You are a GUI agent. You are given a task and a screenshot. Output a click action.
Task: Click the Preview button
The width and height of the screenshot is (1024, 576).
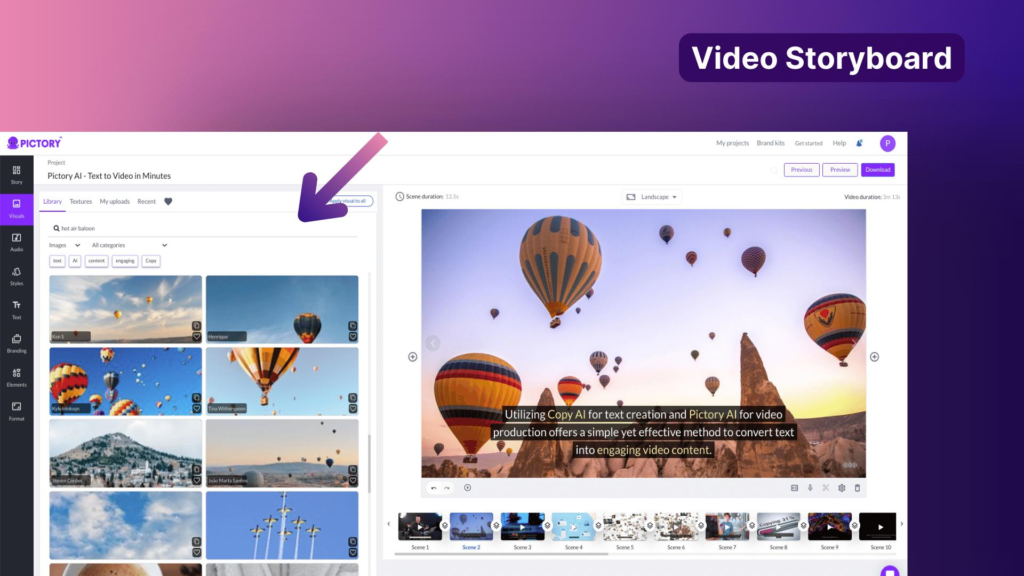pos(839,169)
